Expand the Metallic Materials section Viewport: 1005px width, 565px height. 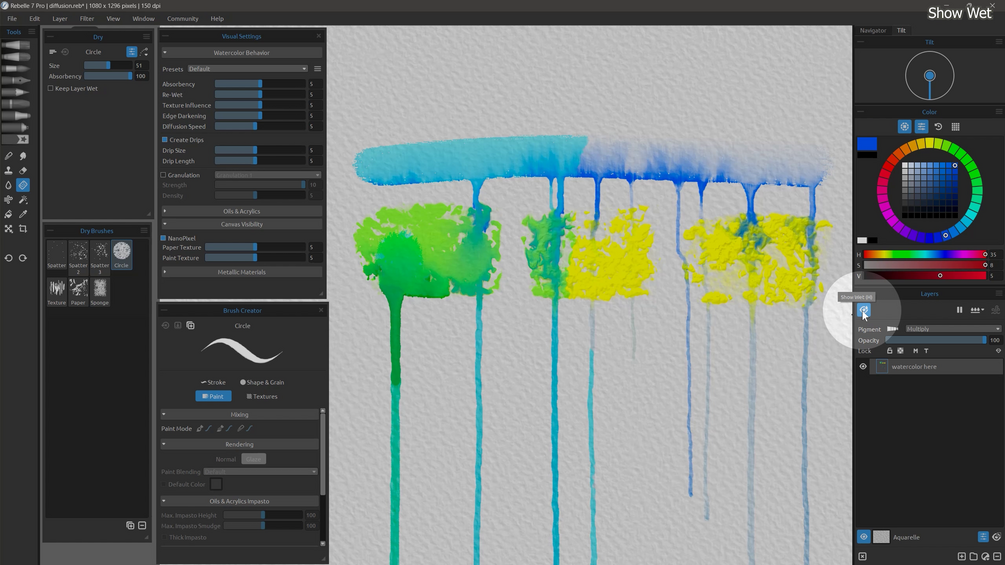241,272
